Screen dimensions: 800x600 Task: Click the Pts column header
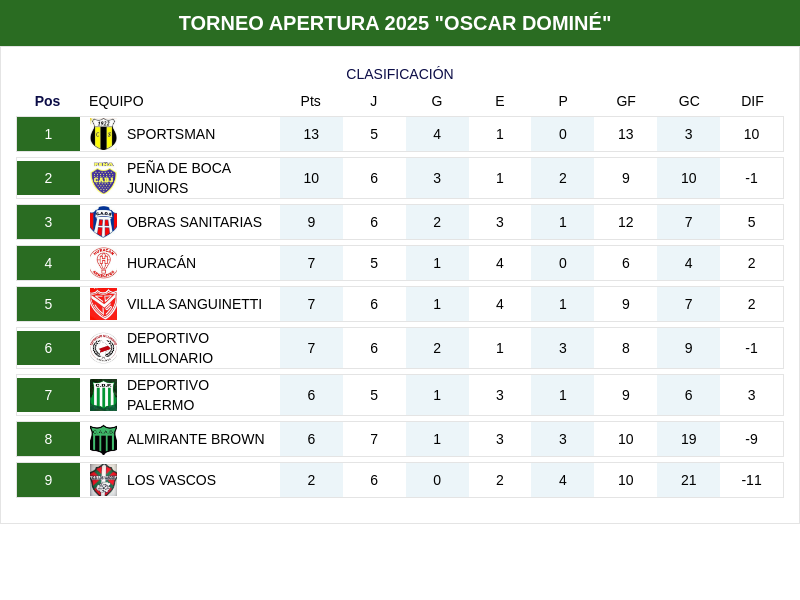click(311, 101)
